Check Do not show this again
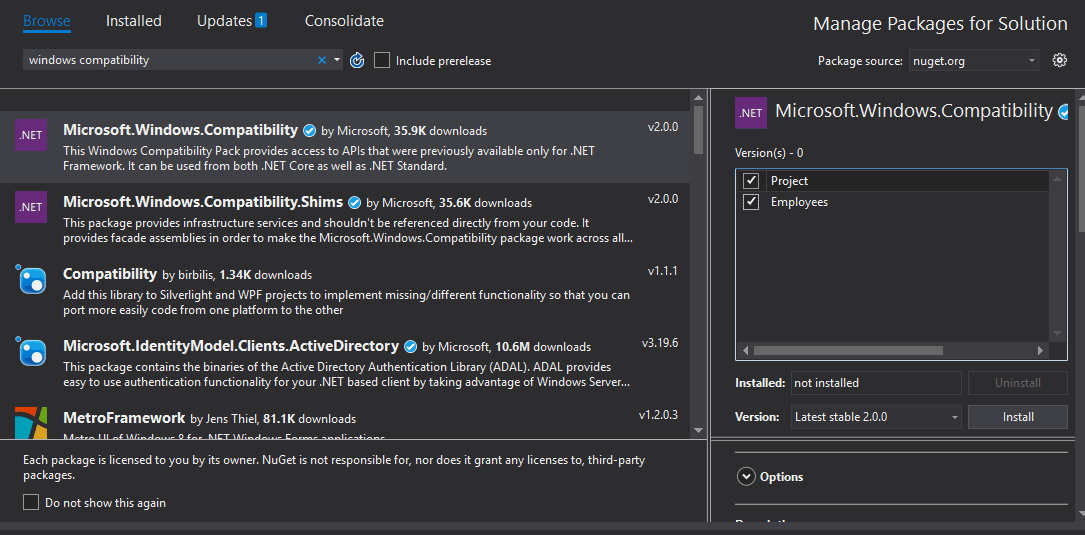 (x=30, y=502)
